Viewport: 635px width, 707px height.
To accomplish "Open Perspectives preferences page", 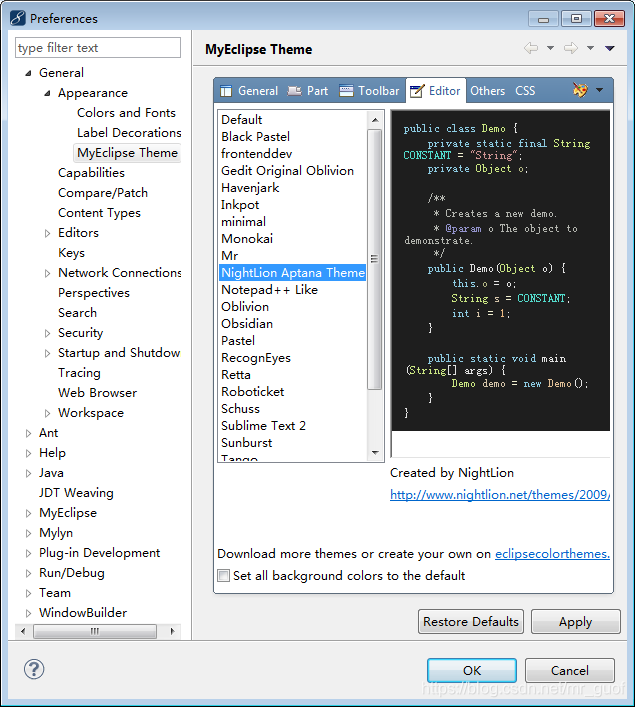I will coord(94,293).
